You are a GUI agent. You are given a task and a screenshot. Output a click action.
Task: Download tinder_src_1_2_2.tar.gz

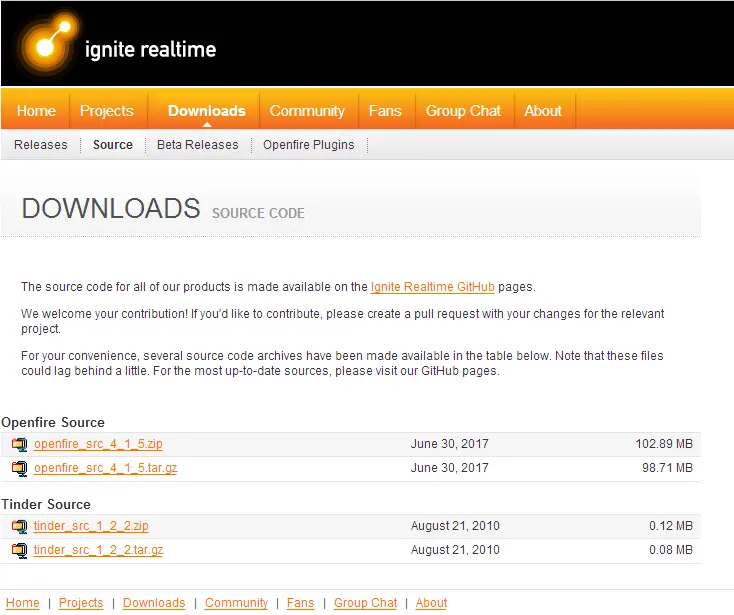coord(98,550)
